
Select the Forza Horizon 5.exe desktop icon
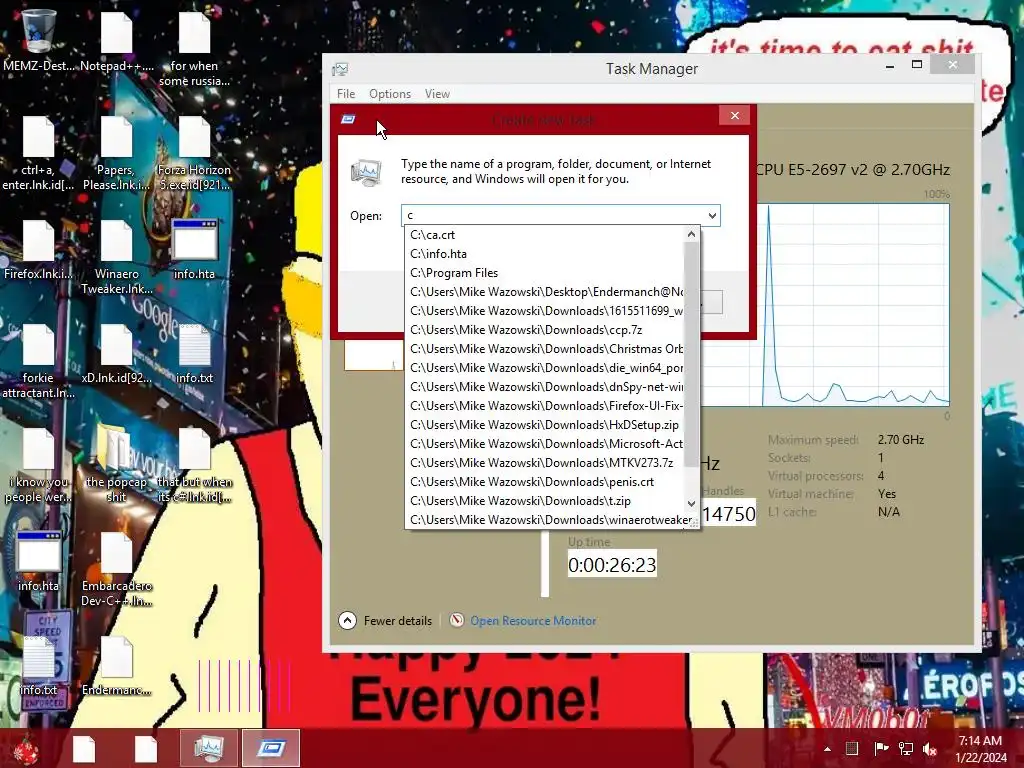(194, 153)
